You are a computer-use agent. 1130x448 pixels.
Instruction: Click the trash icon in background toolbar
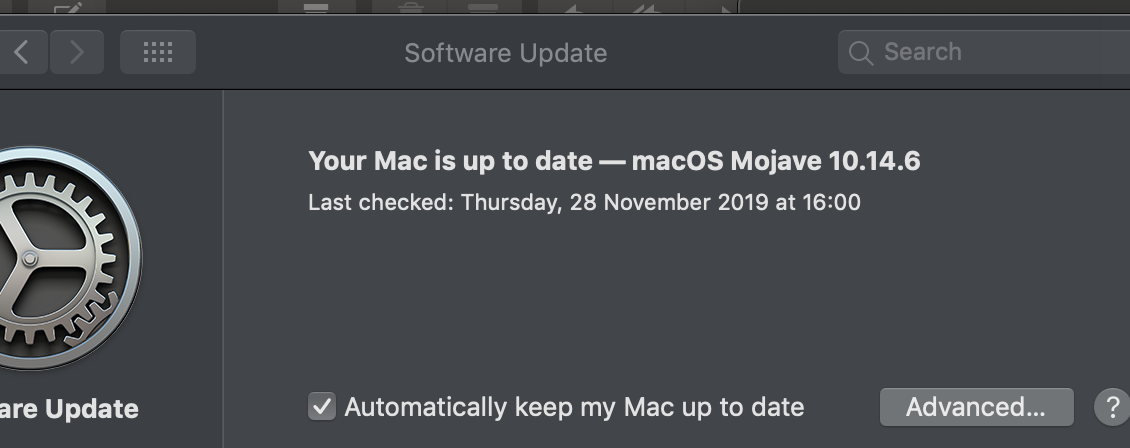[410, 7]
